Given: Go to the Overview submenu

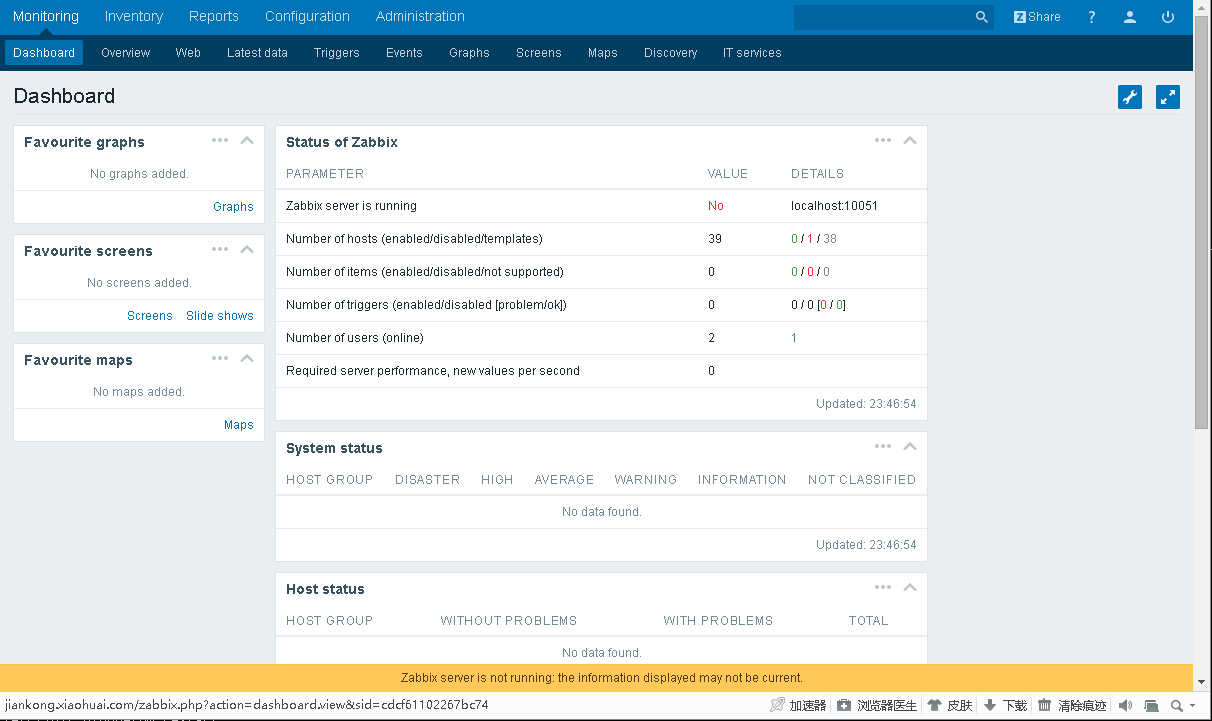Looking at the screenshot, I should (125, 53).
